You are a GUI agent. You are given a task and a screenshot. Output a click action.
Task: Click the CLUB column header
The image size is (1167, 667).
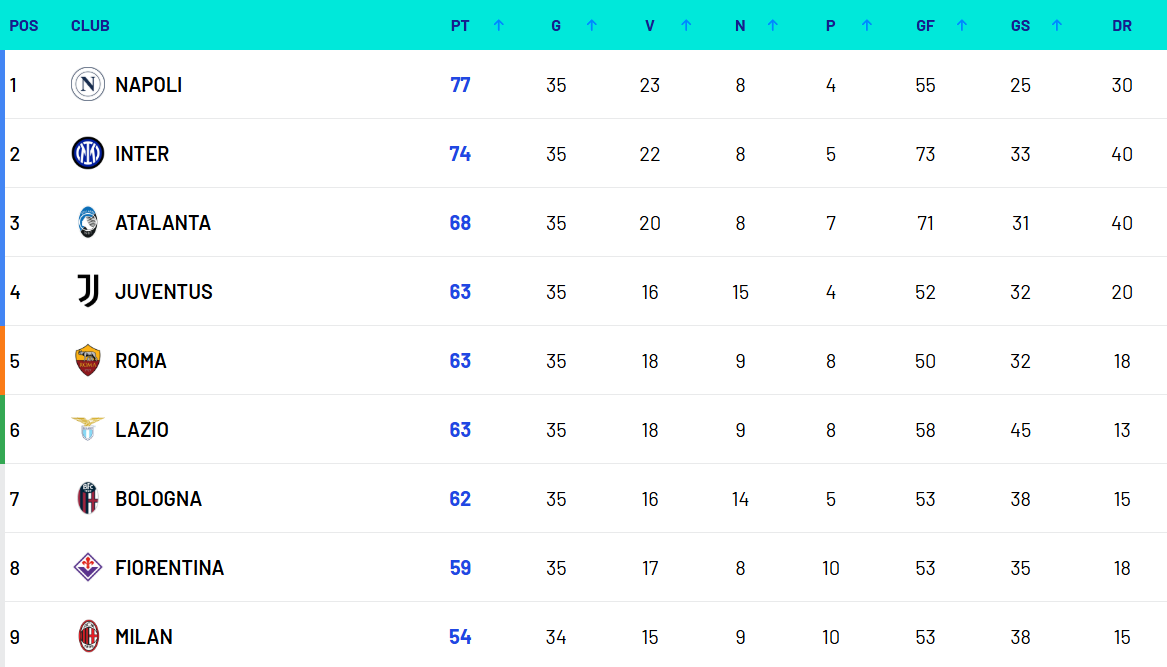[90, 25]
